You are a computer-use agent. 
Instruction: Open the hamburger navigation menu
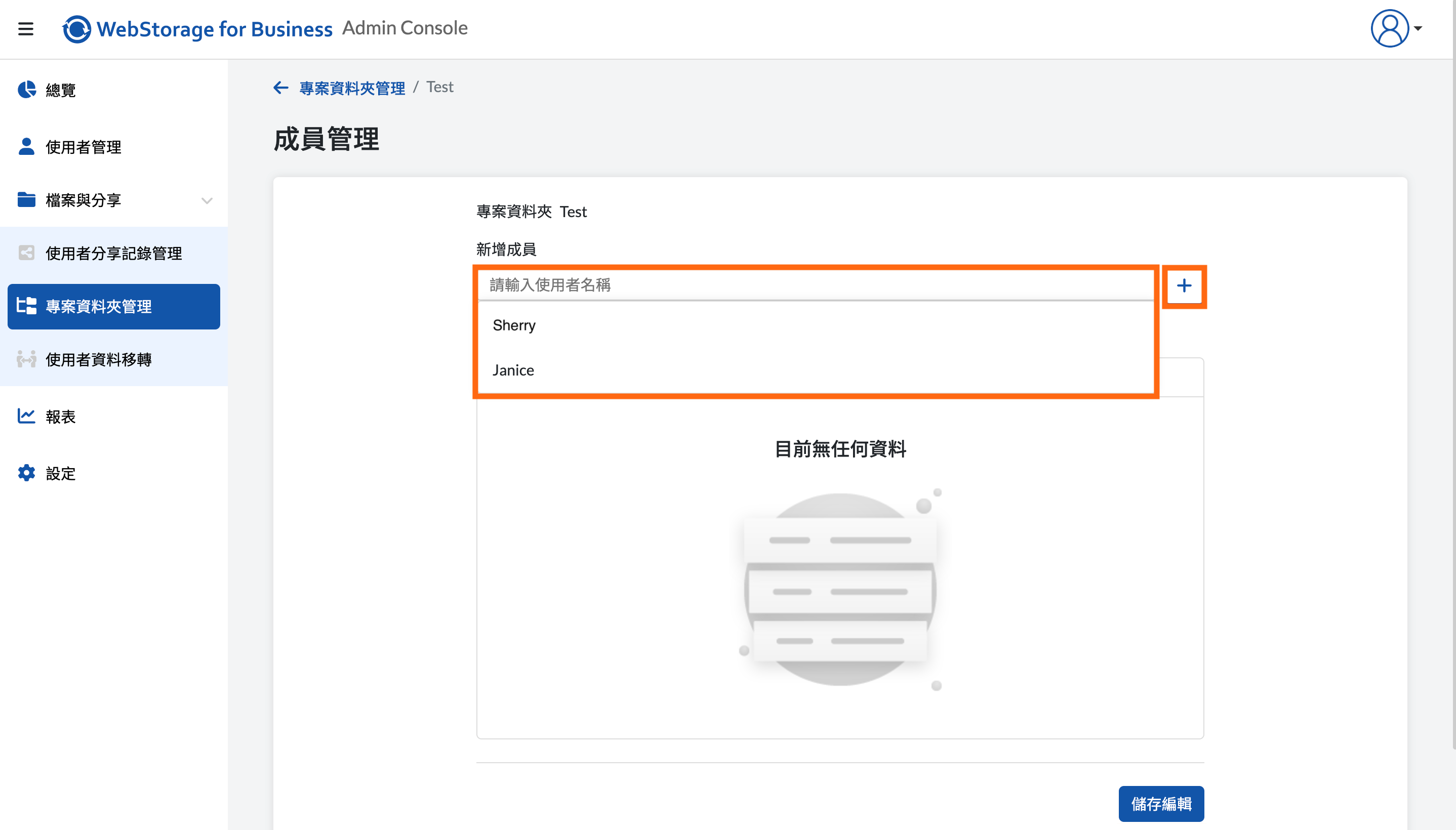click(26, 28)
